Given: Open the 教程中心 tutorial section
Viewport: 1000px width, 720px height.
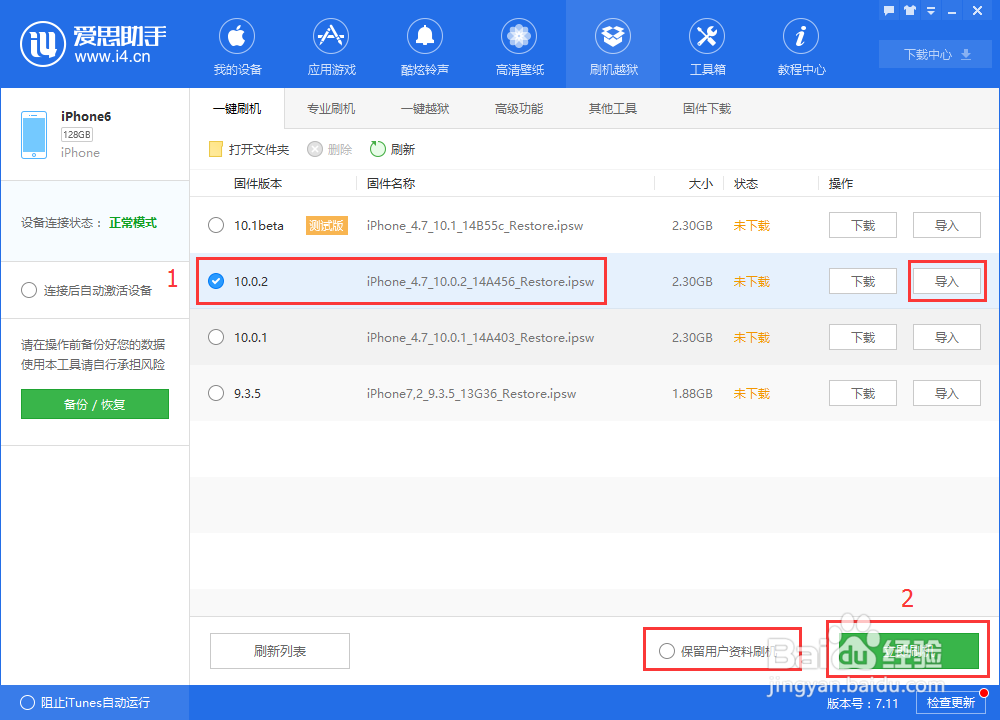Looking at the screenshot, I should click(801, 47).
